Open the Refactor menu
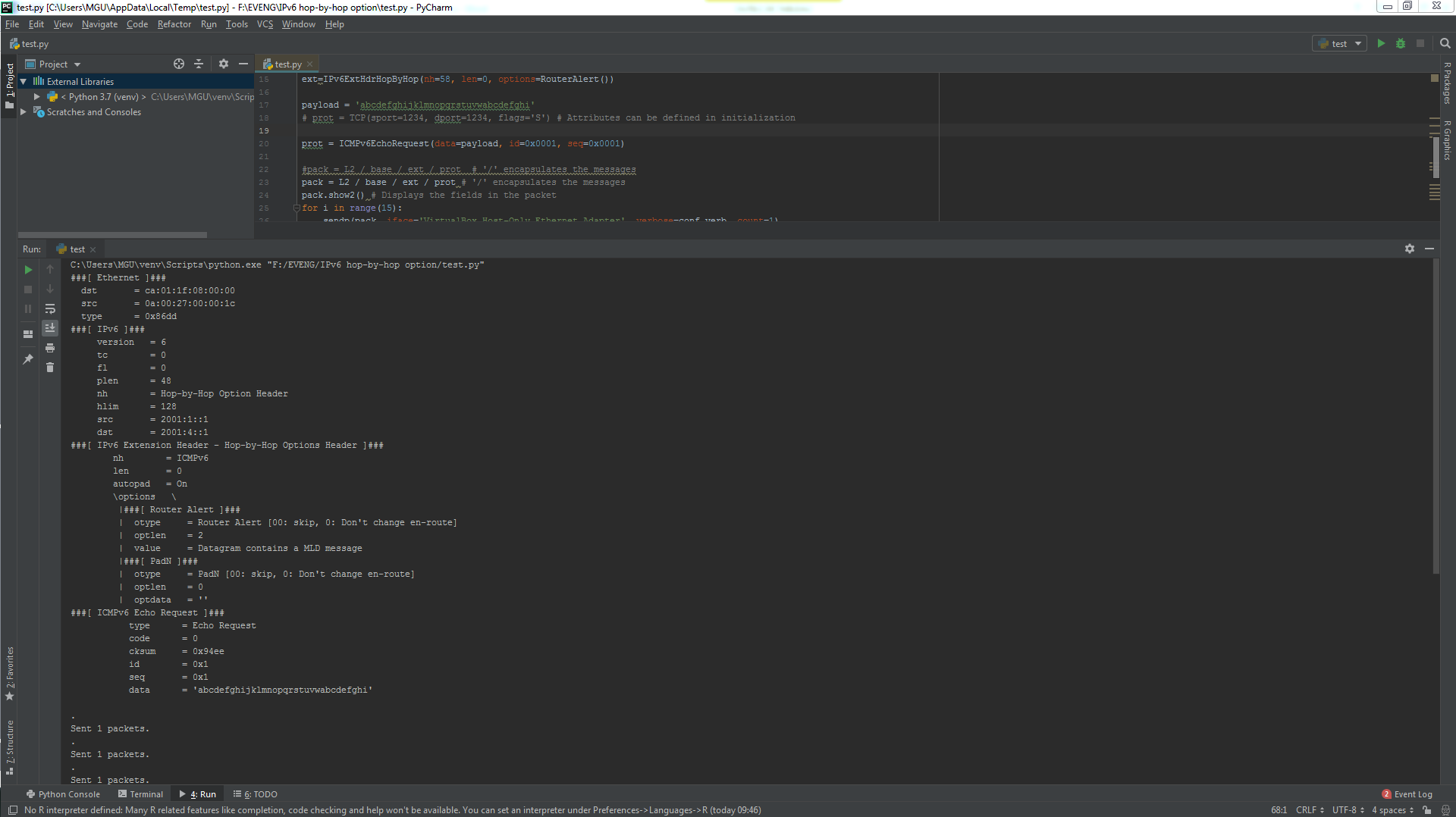Image resolution: width=1456 pixels, height=817 pixels. click(x=174, y=24)
